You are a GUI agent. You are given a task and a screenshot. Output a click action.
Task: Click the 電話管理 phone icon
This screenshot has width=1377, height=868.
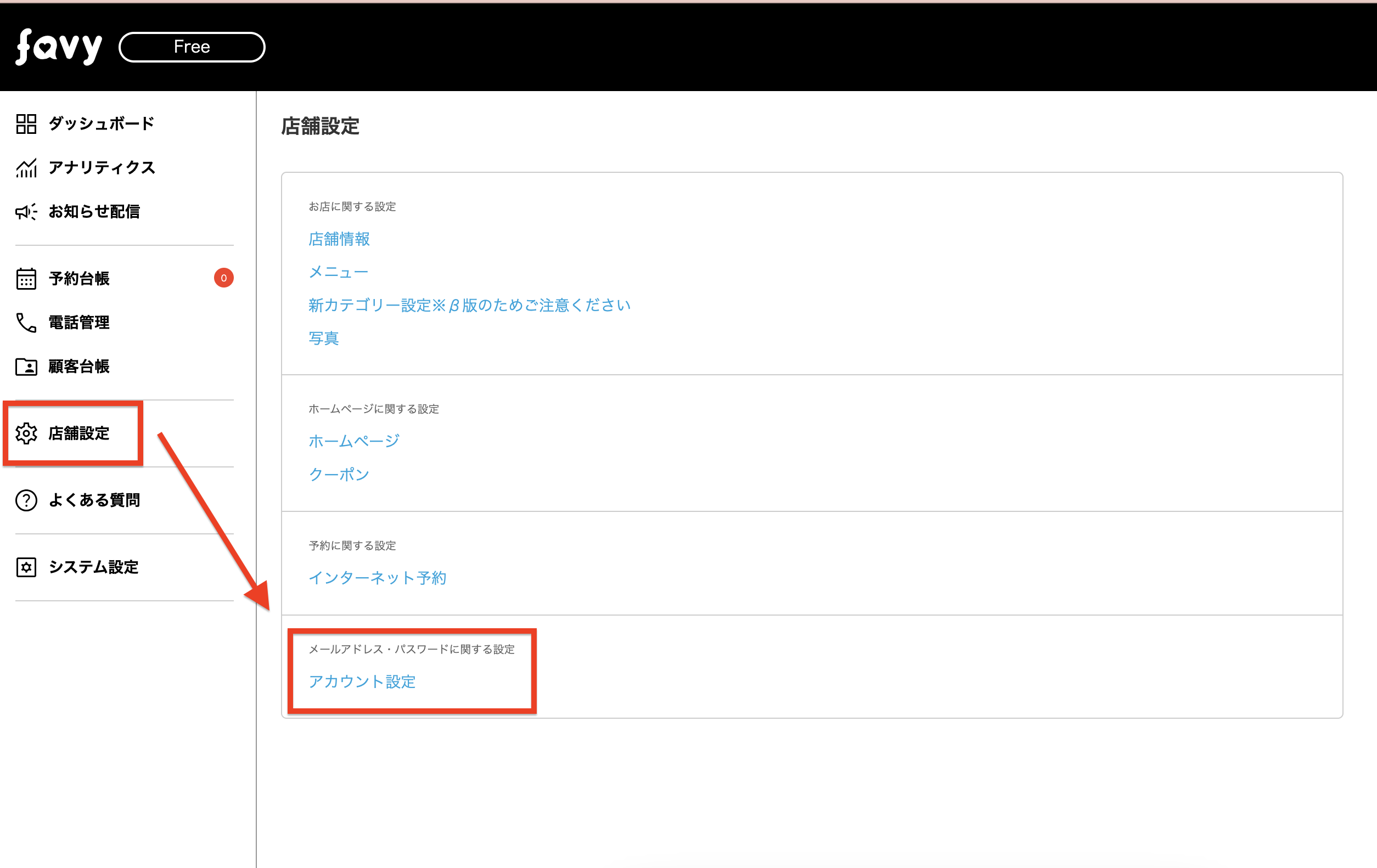pos(26,323)
